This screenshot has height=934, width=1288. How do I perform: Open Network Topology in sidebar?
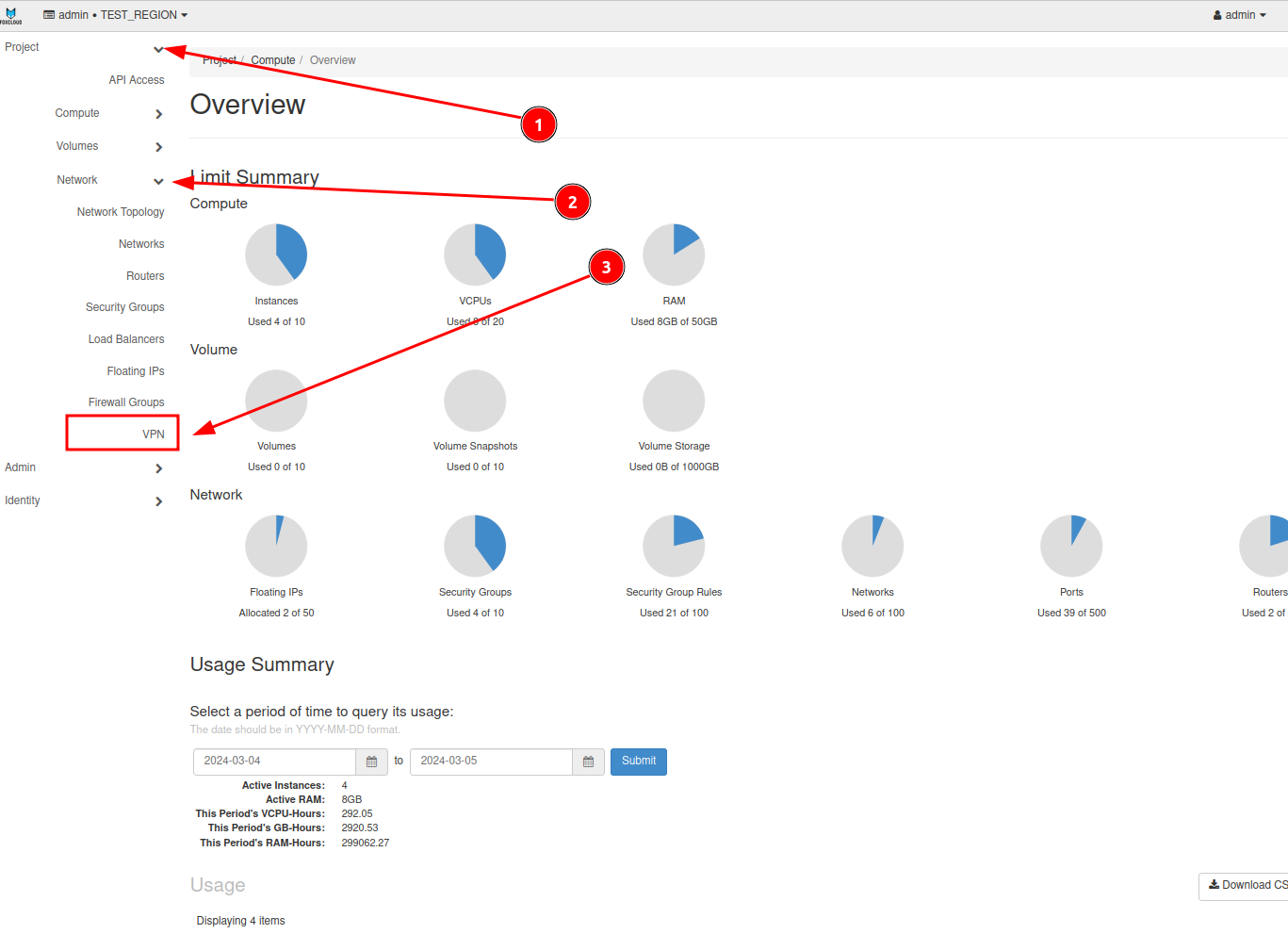click(121, 212)
